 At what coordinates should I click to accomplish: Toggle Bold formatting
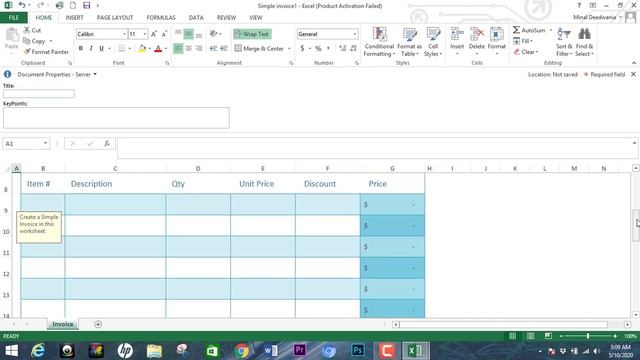[x=81, y=49]
